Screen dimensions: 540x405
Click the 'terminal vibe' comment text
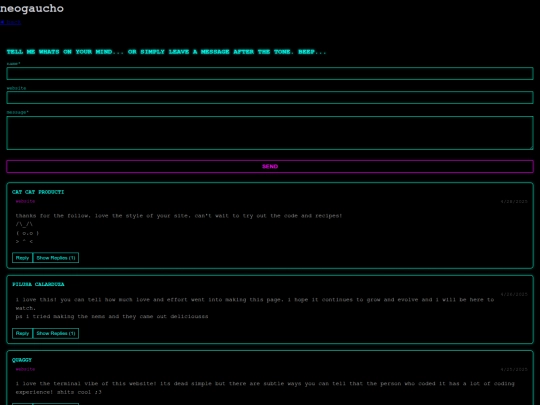pyautogui.click(x=265, y=388)
